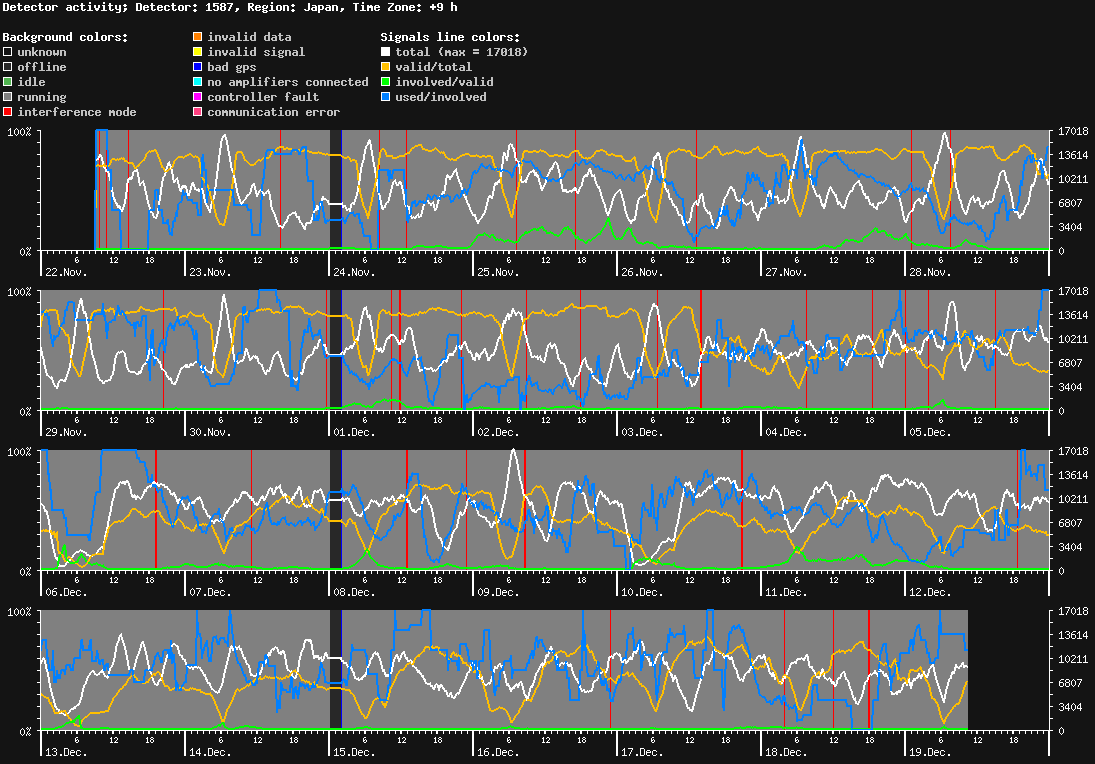This screenshot has width=1095, height=764.
Task: Click the green involved/valid line swatch
Action: click(x=386, y=82)
